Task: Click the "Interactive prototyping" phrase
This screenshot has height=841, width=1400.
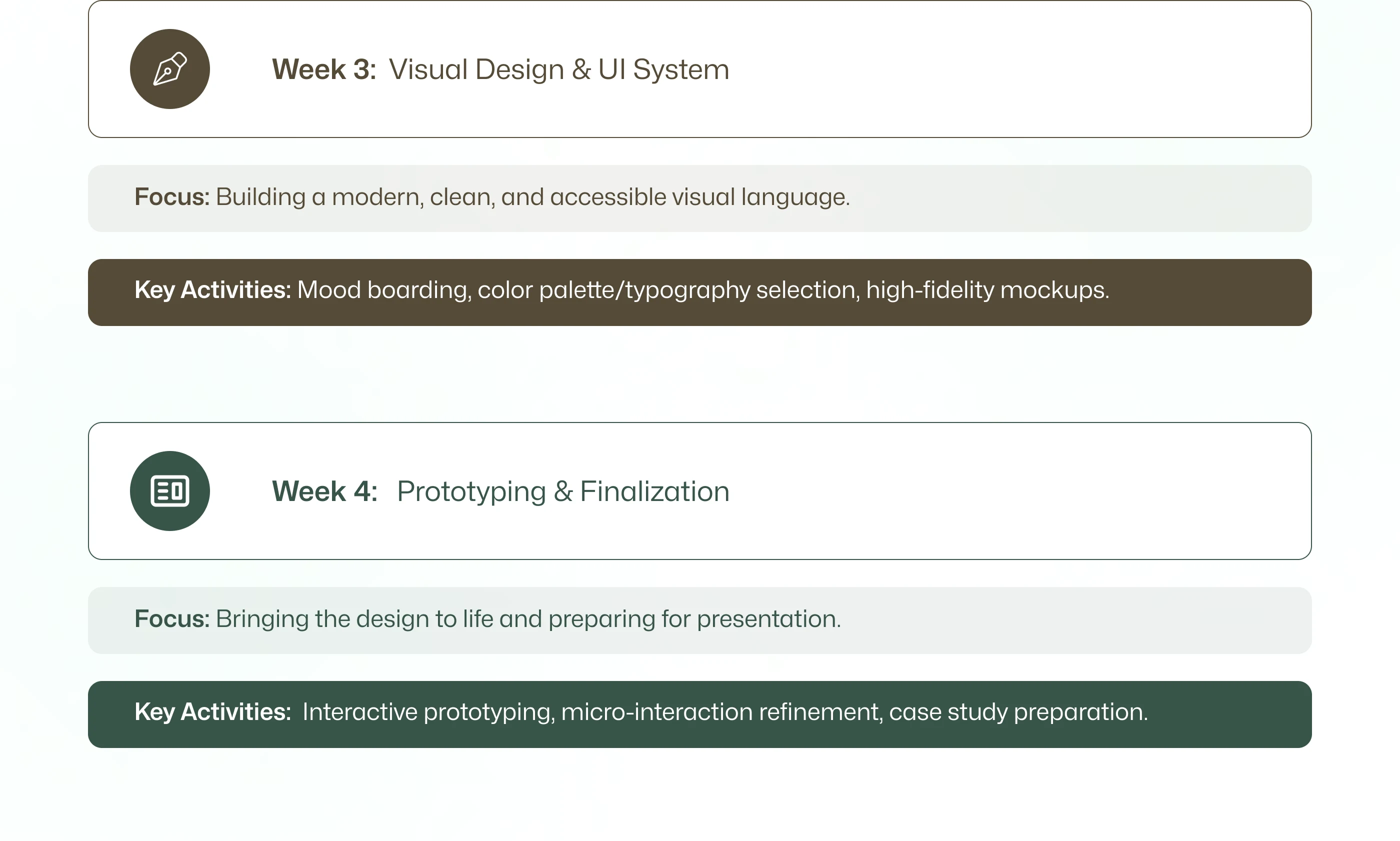Action: click(428, 712)
